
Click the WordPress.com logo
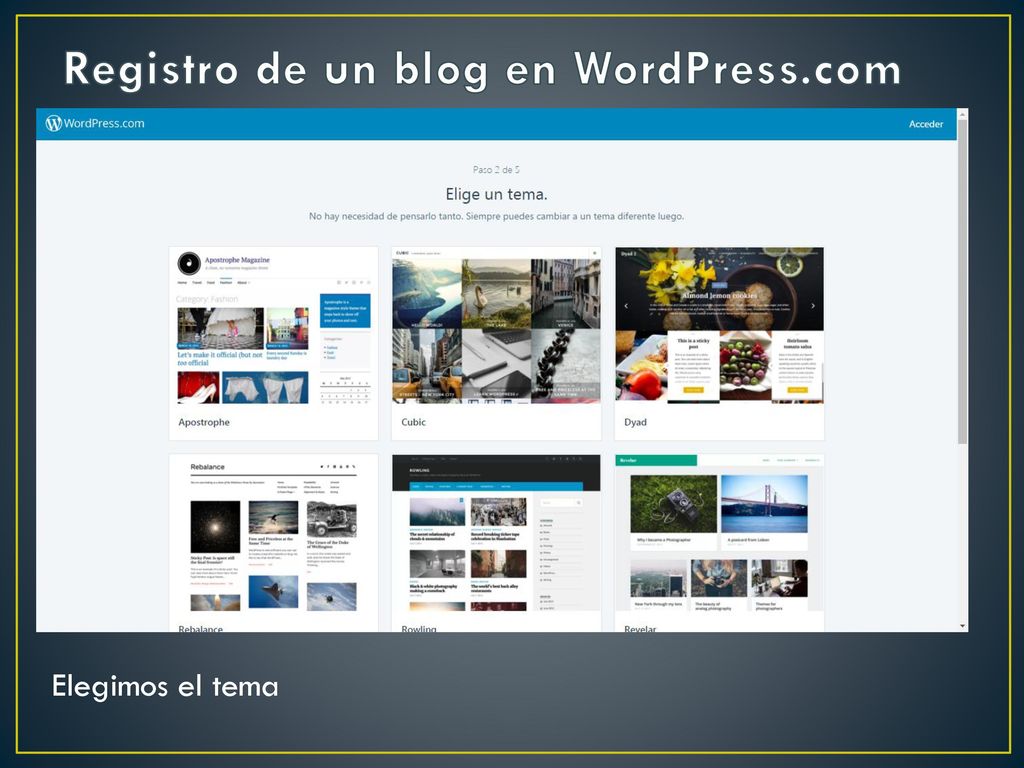click(x=95, y=123)
